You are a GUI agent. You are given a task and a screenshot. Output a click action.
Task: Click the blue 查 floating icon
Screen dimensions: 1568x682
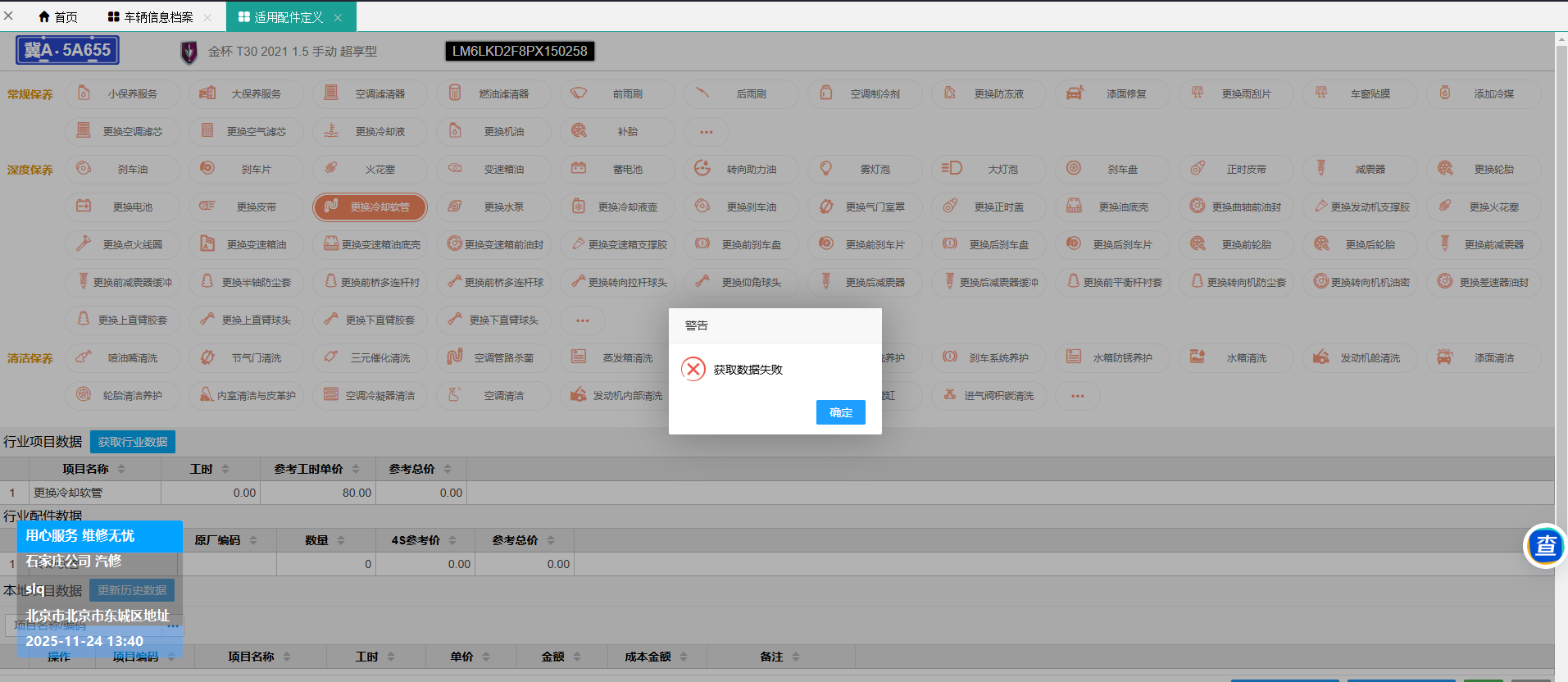1545,545
